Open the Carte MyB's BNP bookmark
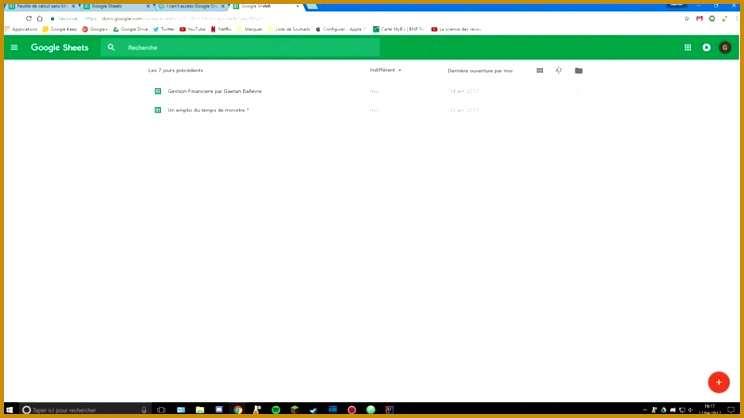 (x=399, y=29)
